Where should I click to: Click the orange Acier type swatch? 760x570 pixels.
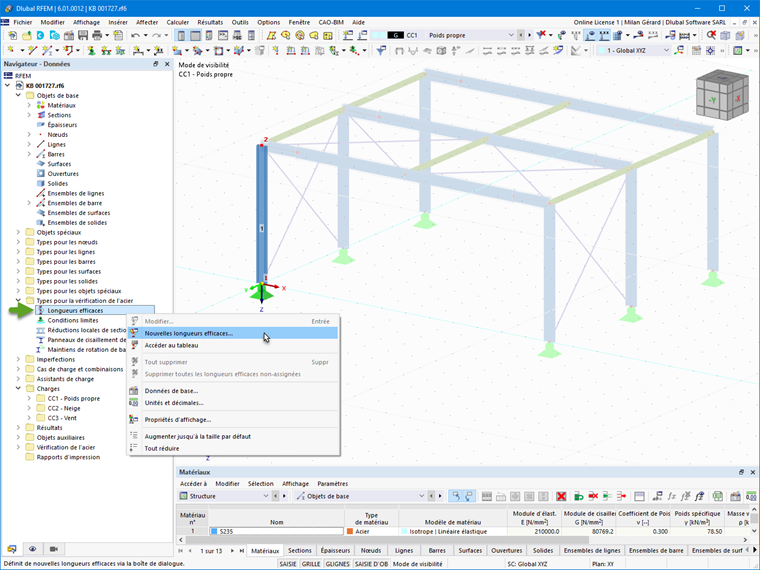click(x=350, y=531)
